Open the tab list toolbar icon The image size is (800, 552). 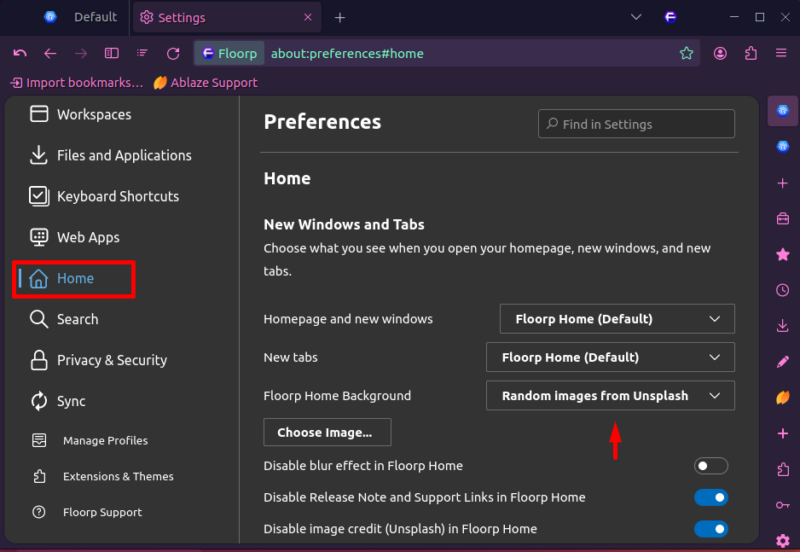click(x=142, y=53)
